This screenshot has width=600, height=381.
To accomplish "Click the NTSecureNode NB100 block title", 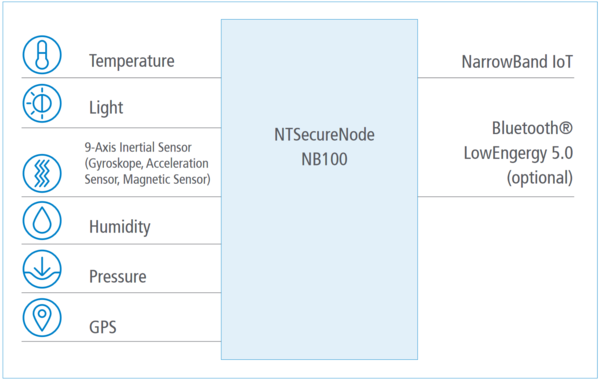I will [324, 147].
